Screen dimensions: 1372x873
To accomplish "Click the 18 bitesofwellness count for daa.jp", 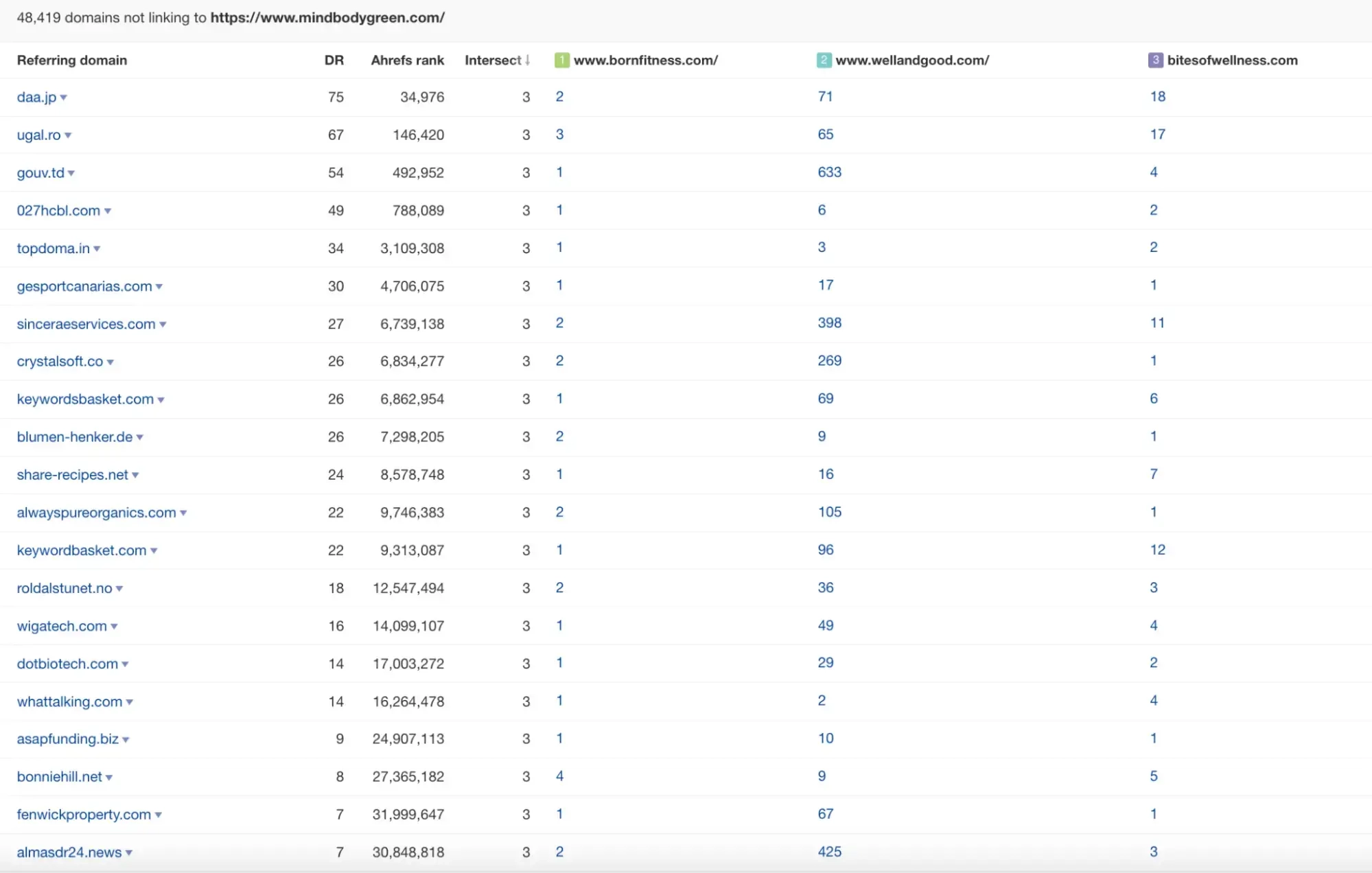I will [x=1157, y=97].
